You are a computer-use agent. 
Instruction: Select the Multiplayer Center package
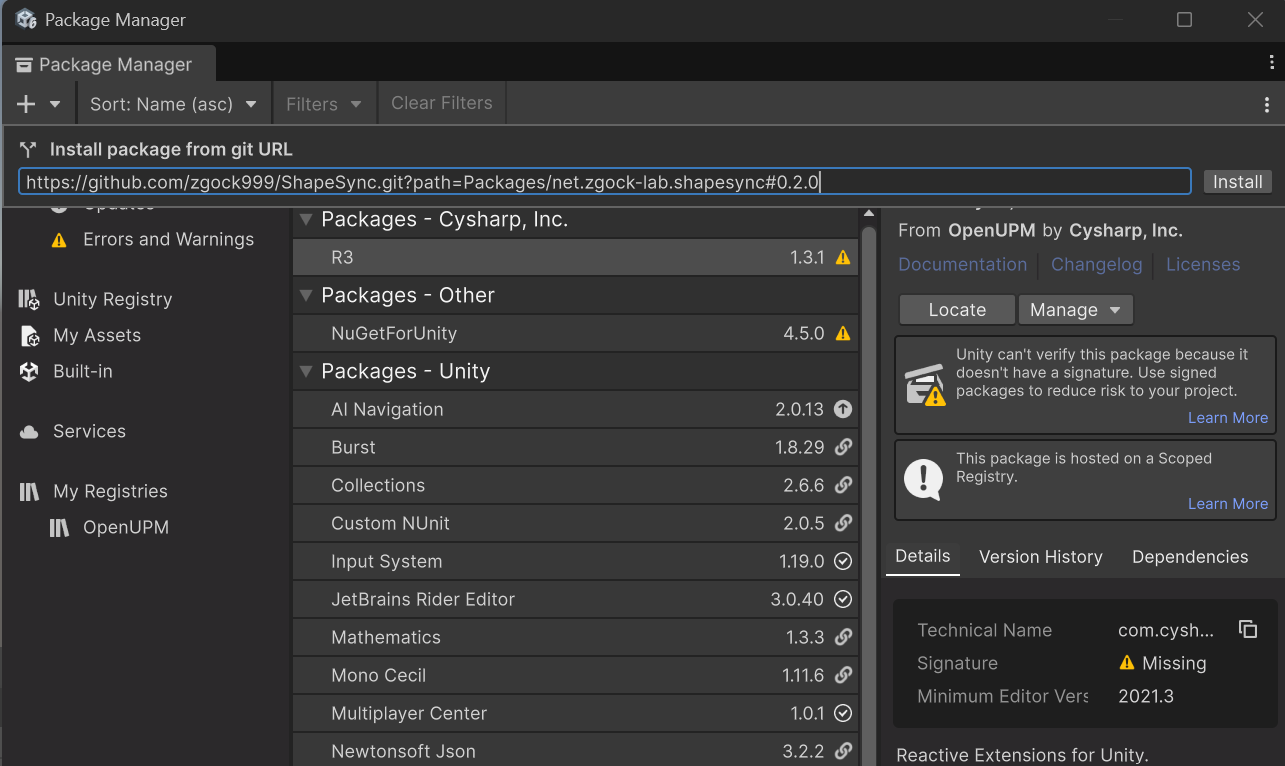pyautogui.click(x=575, y=713)
